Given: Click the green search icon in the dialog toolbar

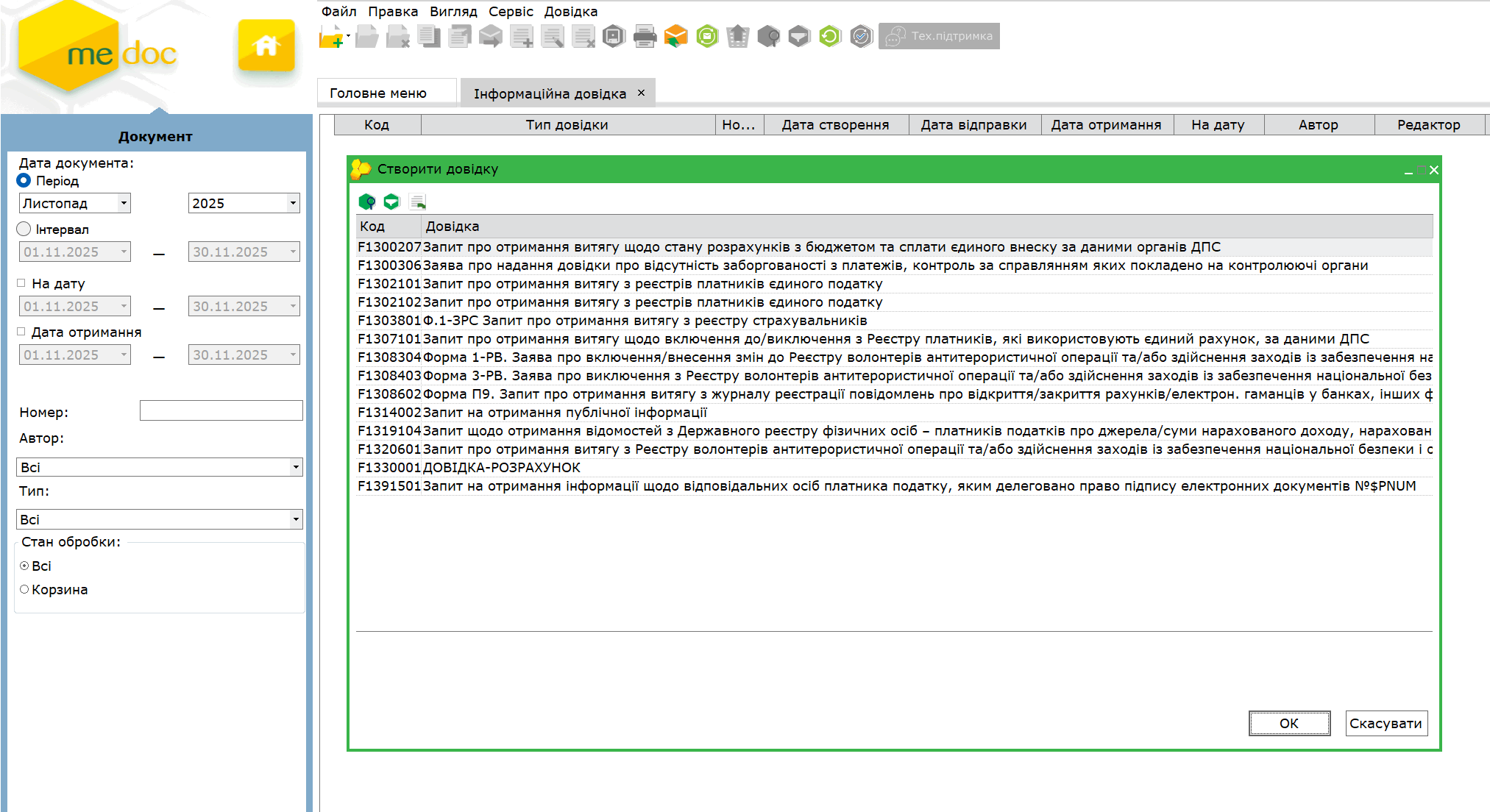Looking at the screenshot, I should (x=366, y=202).
